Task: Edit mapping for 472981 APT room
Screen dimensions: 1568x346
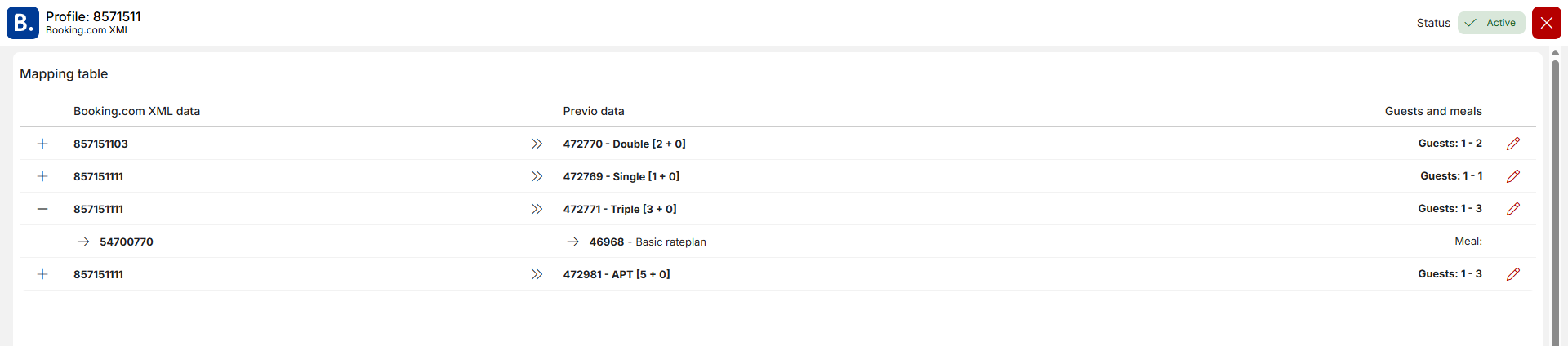Action: click(1512, 274)
